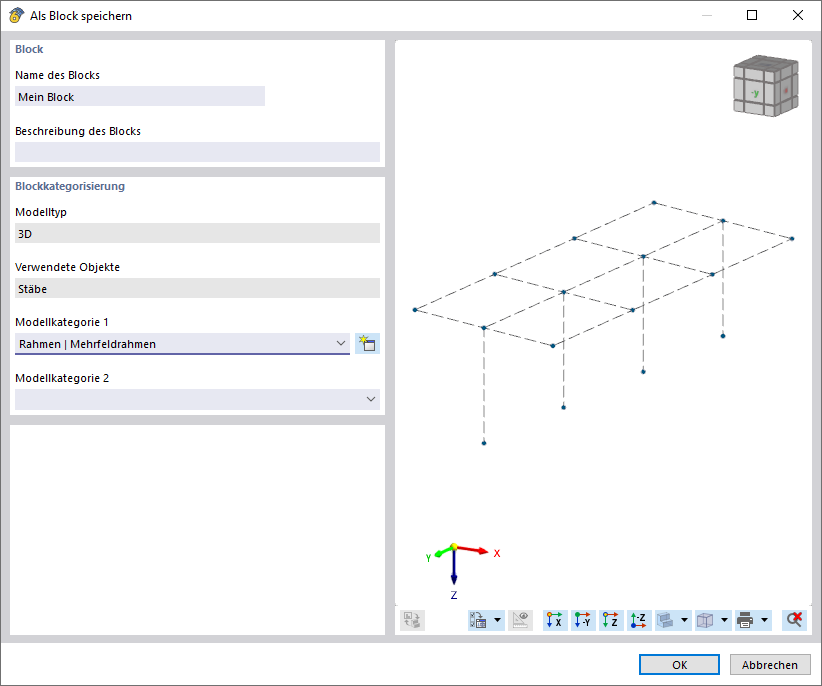822x686 pixels.
Task: Click the Beschreibung des Blocks field
Action: click(197, 152)
